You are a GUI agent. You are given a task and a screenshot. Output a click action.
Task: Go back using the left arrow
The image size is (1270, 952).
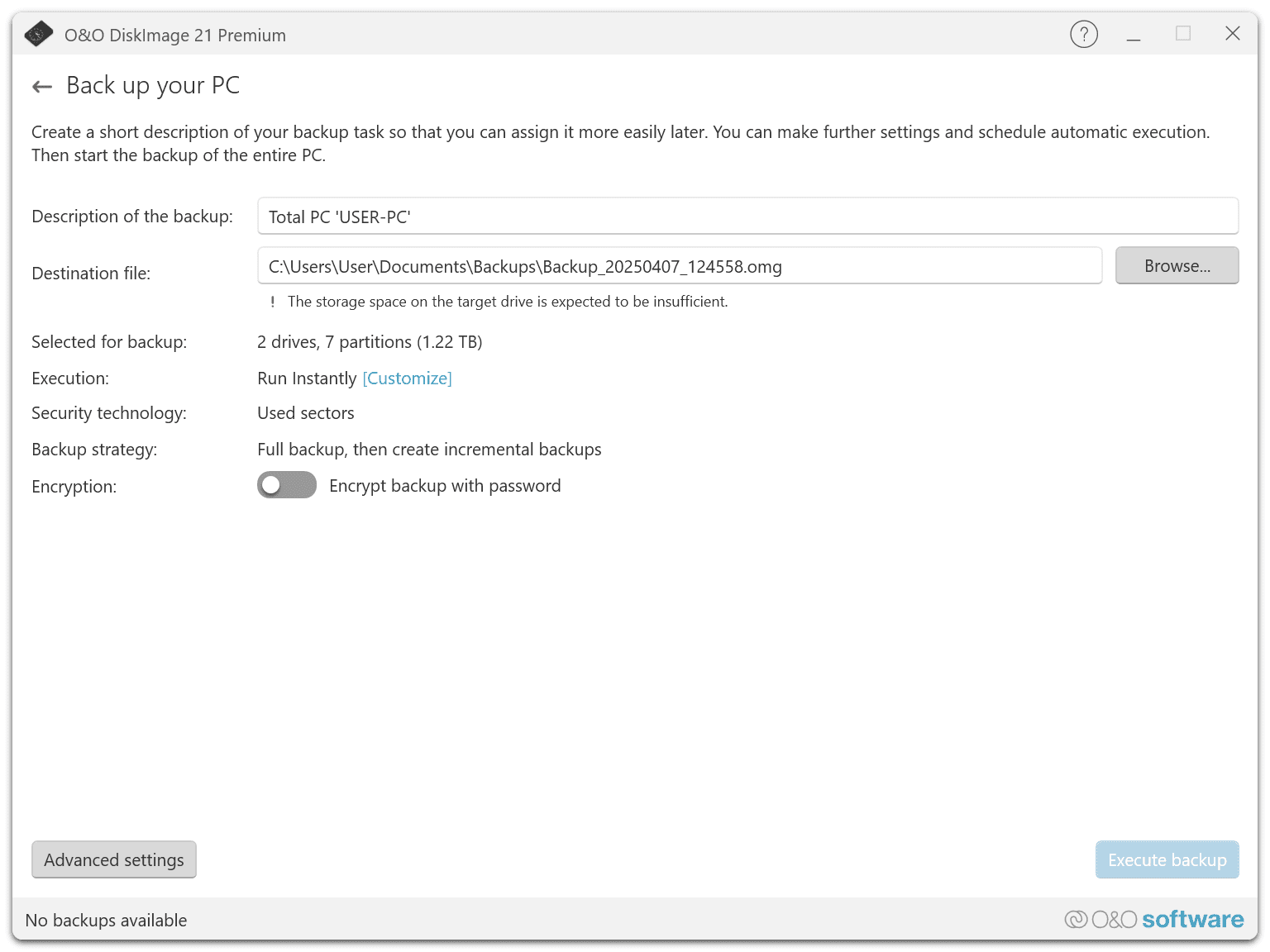[42, 86]
